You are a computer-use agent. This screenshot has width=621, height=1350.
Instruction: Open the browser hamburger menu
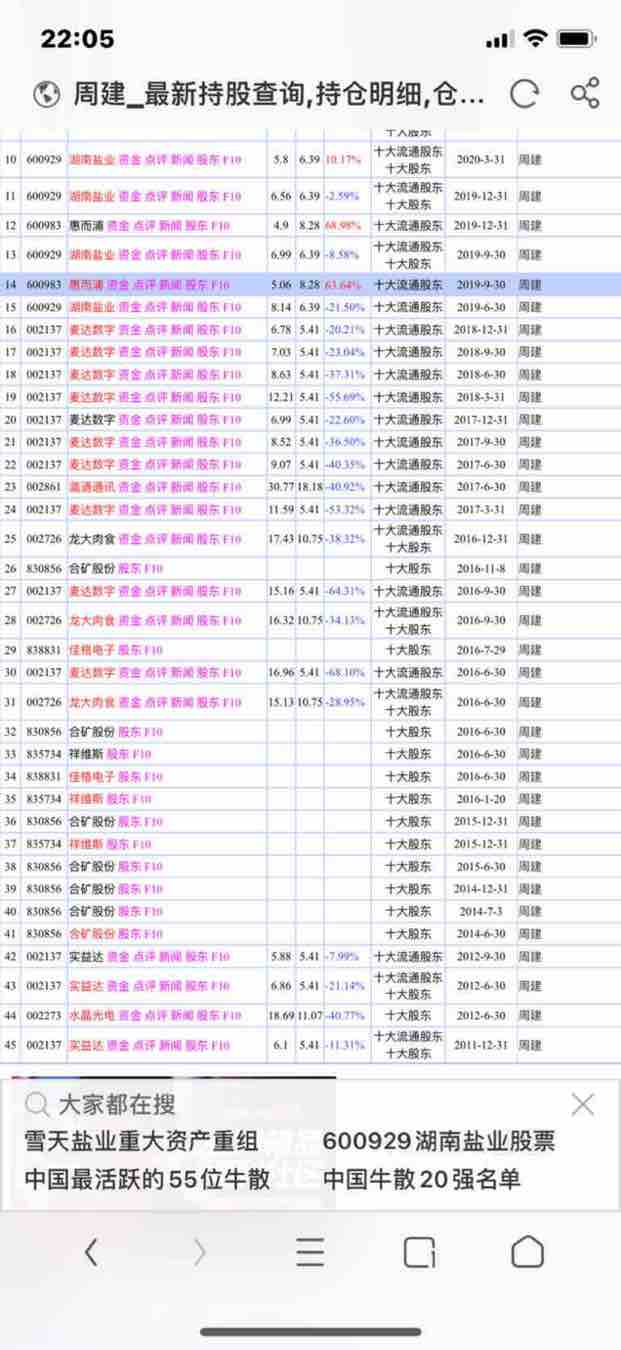click(x=310, y=1252)
